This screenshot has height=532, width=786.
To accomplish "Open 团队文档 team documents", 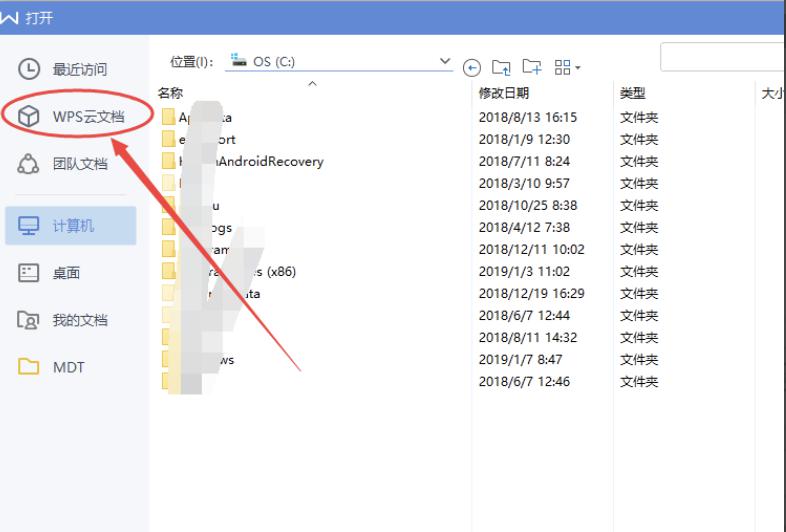I will [x=63, y=163].
